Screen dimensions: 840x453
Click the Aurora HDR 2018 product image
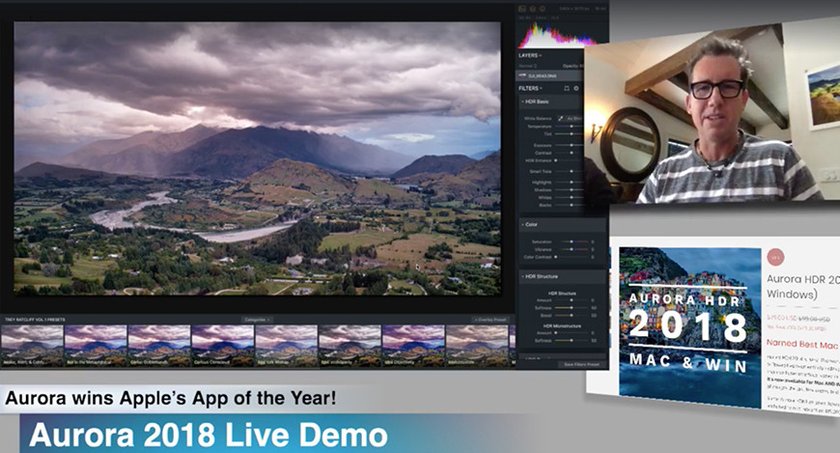point(690,328)
